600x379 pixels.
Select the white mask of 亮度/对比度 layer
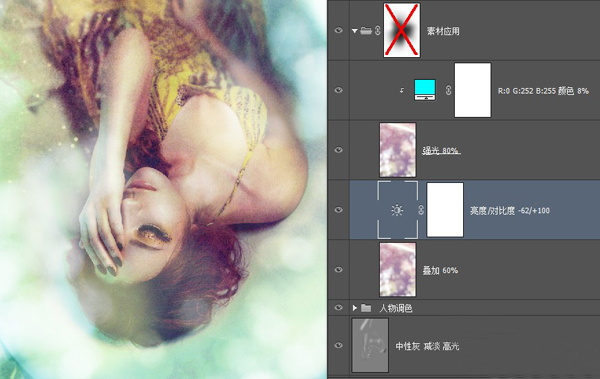[x=445, y=210]
